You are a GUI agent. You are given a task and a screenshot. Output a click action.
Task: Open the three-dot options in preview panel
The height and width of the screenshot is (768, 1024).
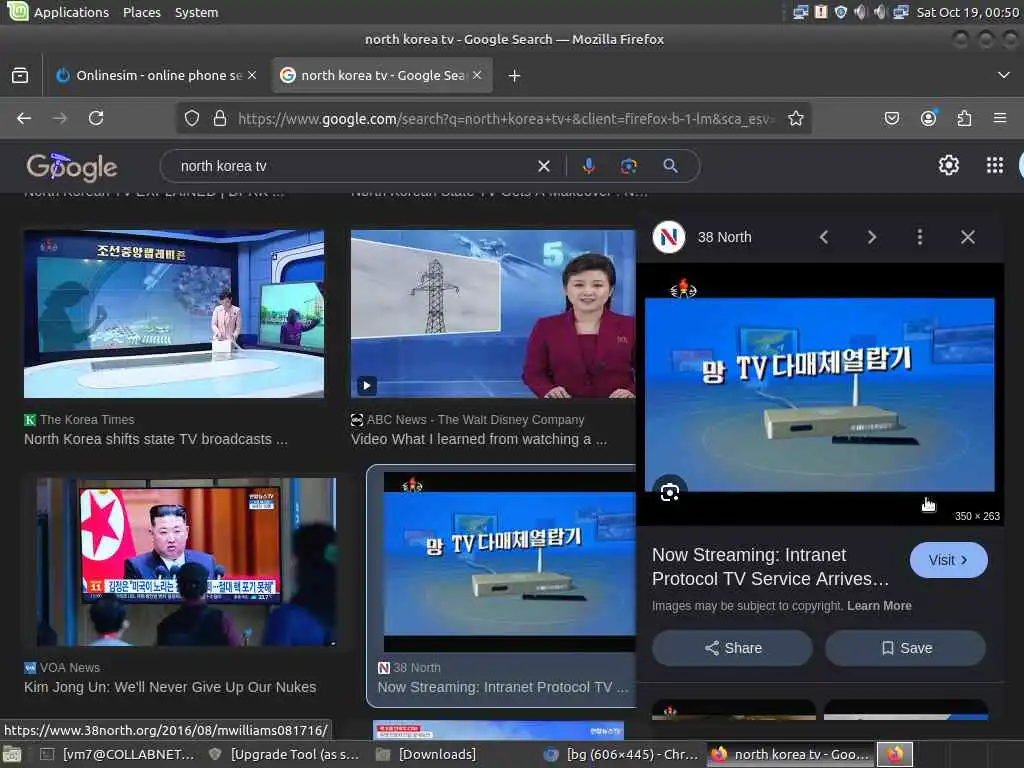click(x=920, y=237)
